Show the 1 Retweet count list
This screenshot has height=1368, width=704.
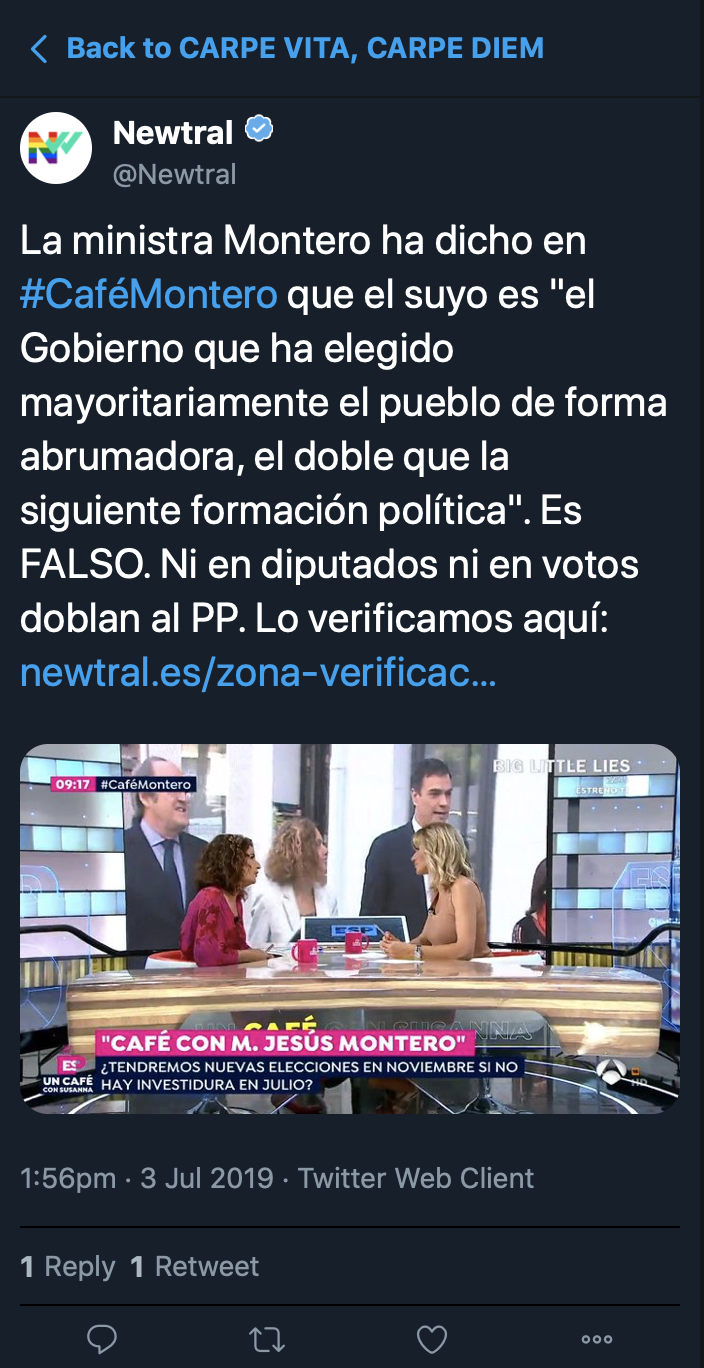tap(195, 1266)
